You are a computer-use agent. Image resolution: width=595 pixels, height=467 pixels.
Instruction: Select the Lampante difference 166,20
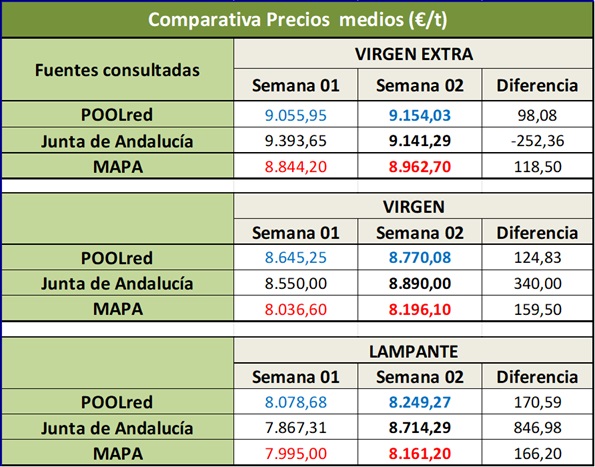pos(537,453)
